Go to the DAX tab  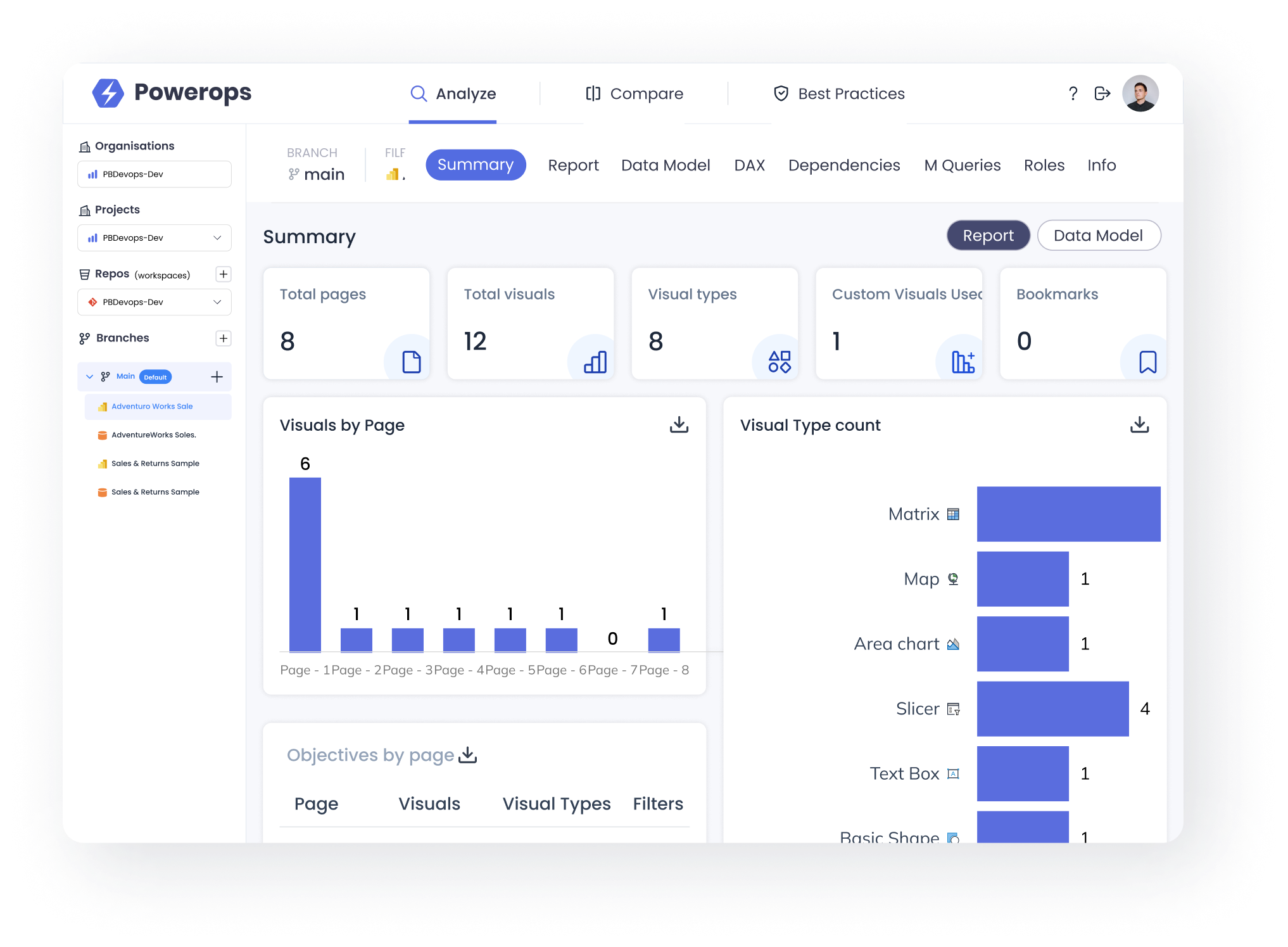749,165
